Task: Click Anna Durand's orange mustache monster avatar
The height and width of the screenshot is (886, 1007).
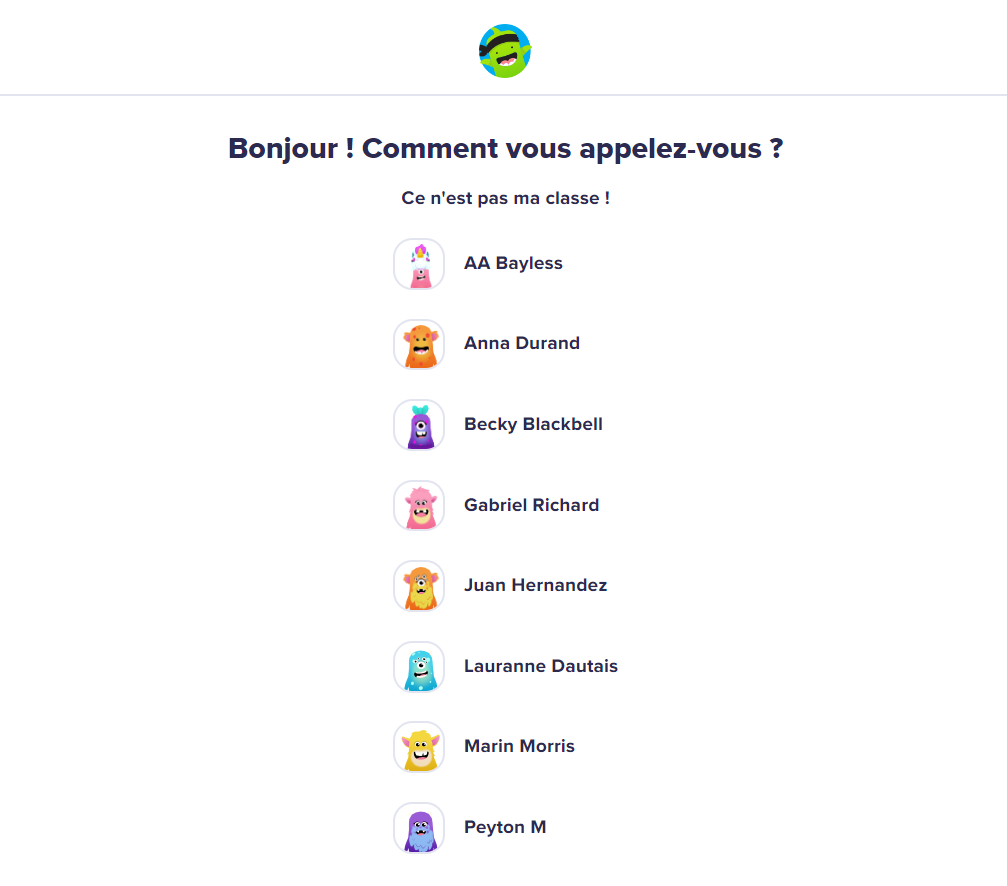Action: pos(419,344)
